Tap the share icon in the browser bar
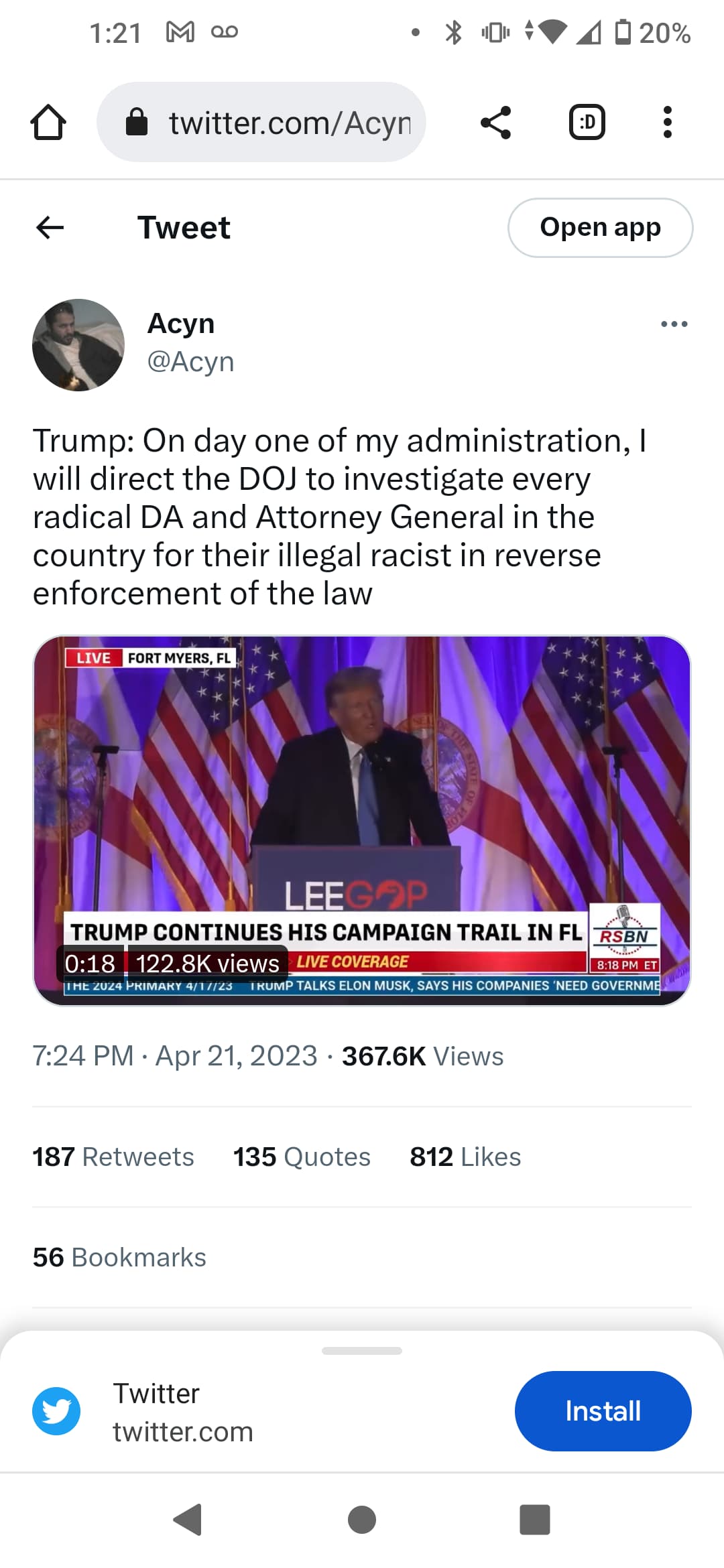The height and width of the screenshot is (1568, 724). [496, 123]
